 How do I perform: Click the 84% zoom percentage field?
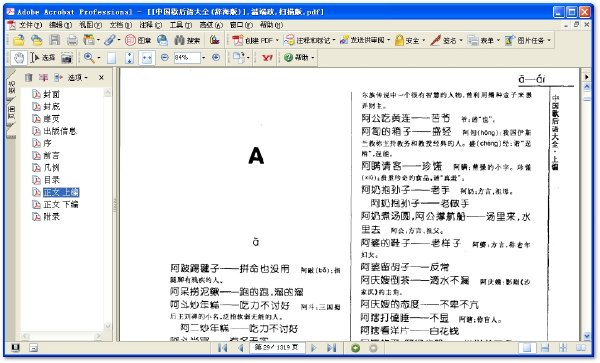[x=187, y=57]
